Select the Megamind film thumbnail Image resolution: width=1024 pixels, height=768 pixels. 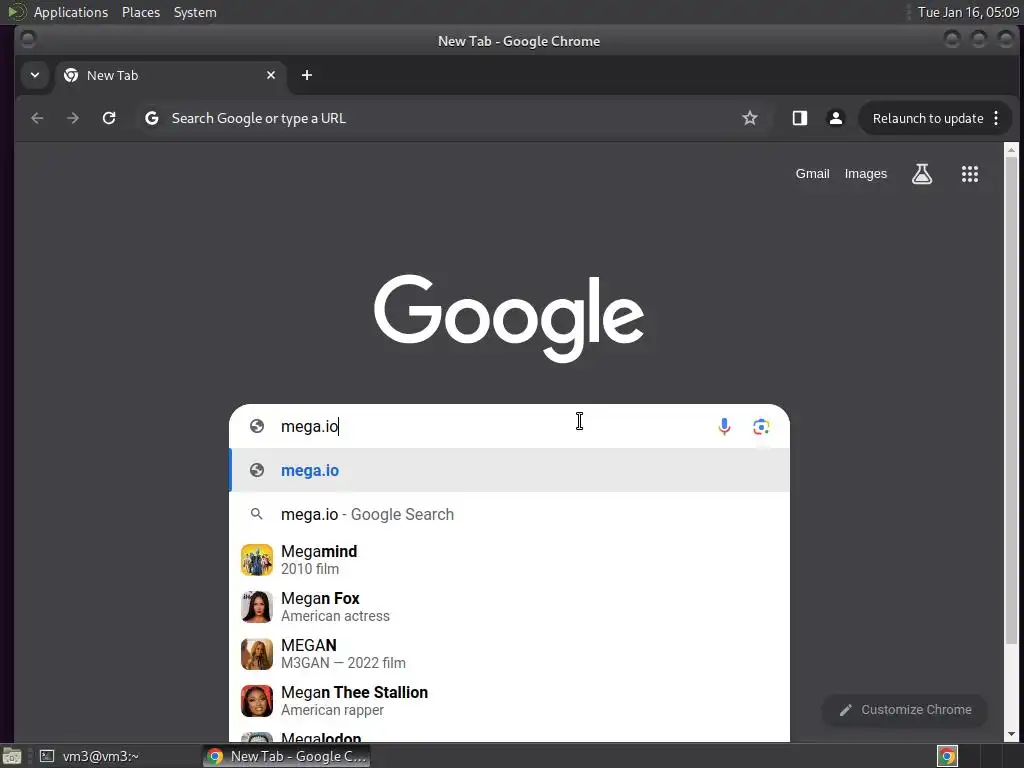[x=257, y=560]
